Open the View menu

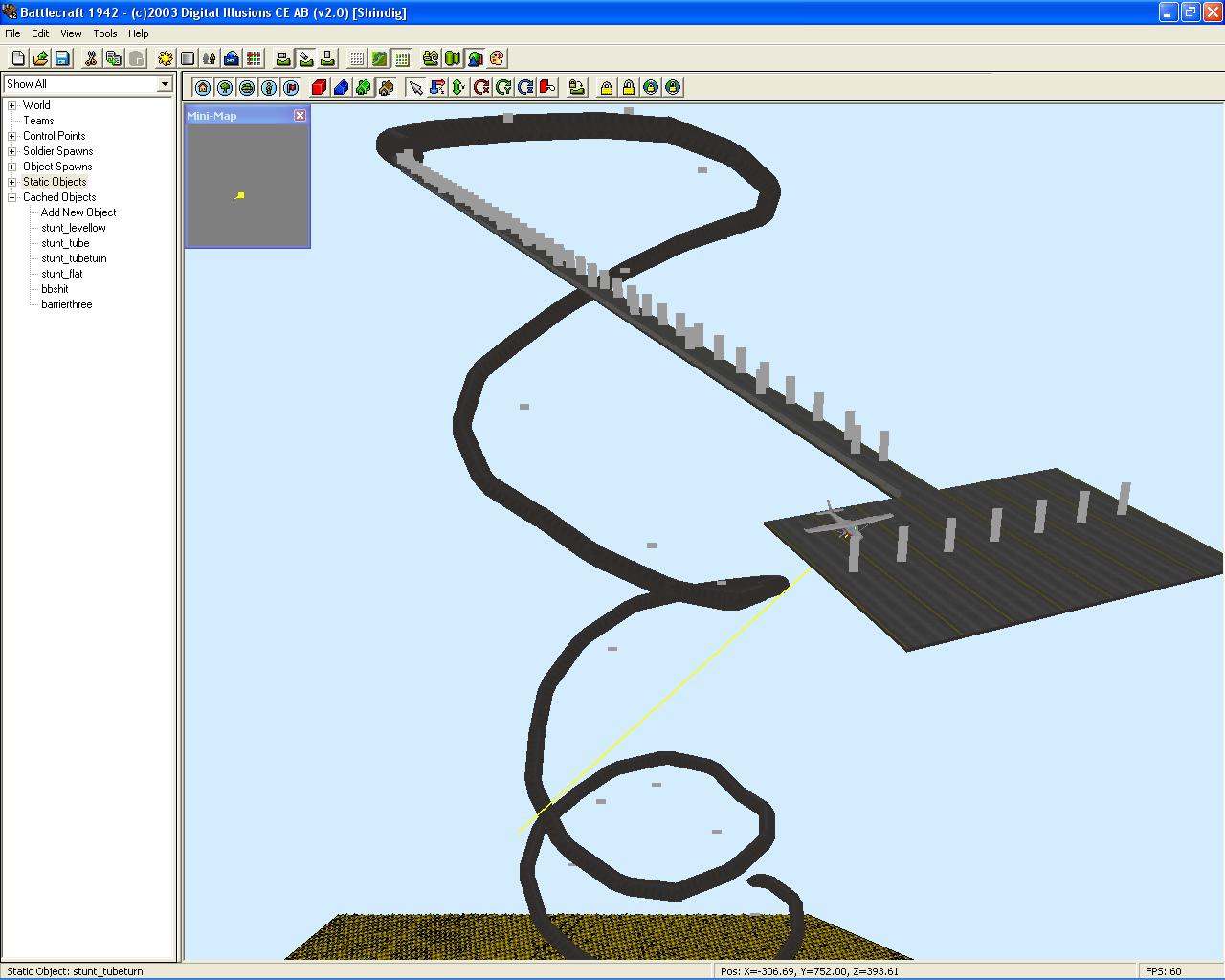pos(71,33)
